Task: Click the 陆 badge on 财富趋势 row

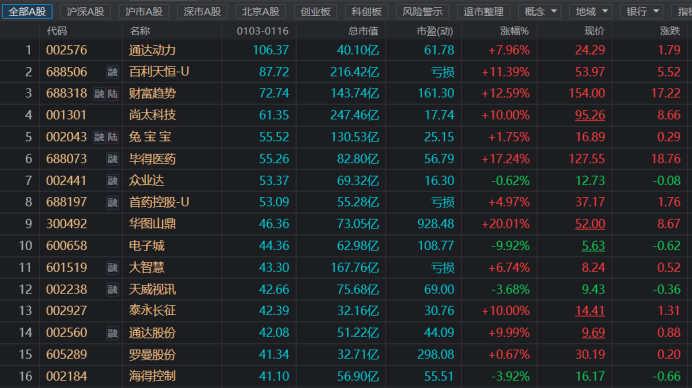Action: click(113, 94)
